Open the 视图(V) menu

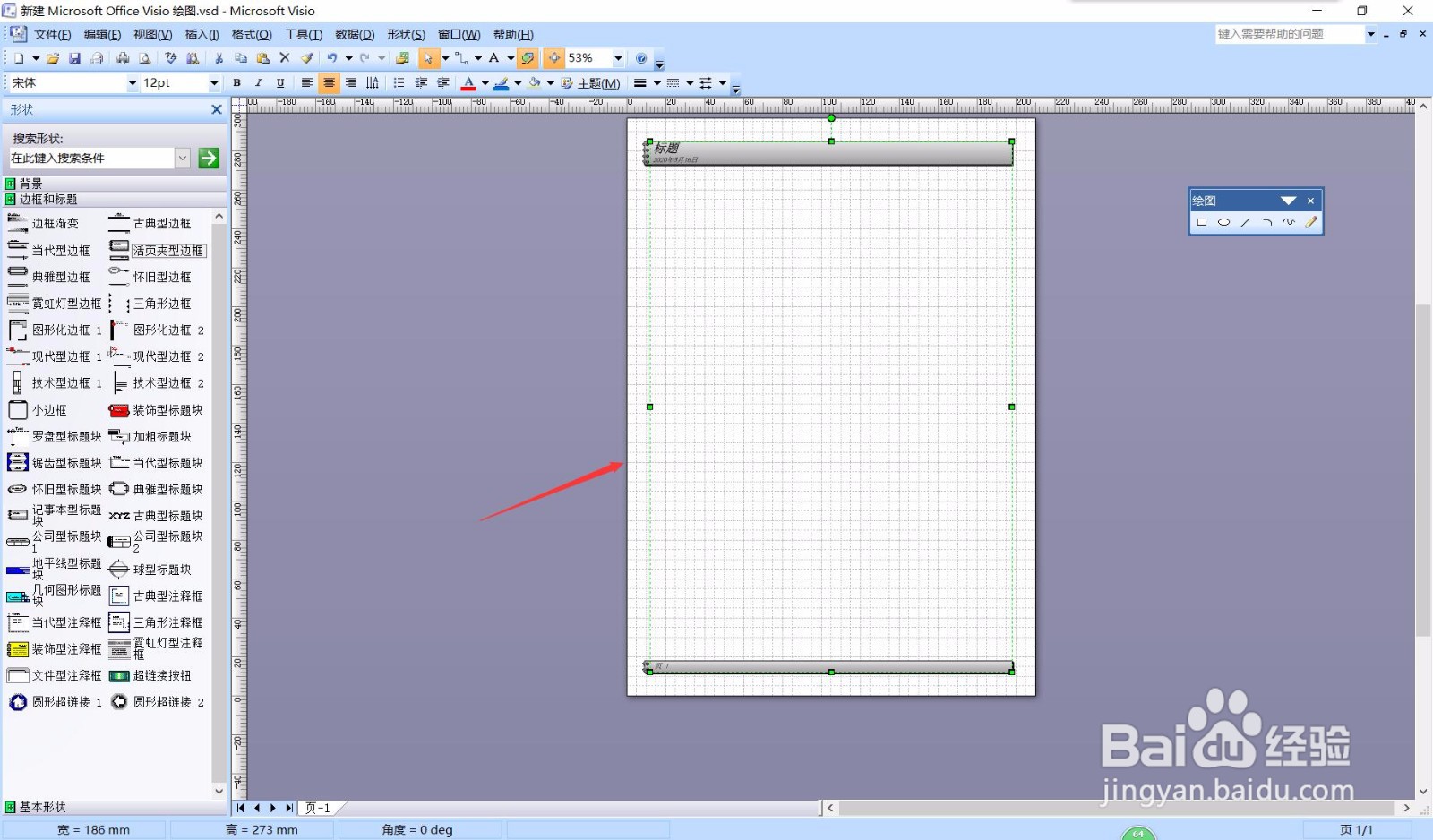[x=152, y=35]
